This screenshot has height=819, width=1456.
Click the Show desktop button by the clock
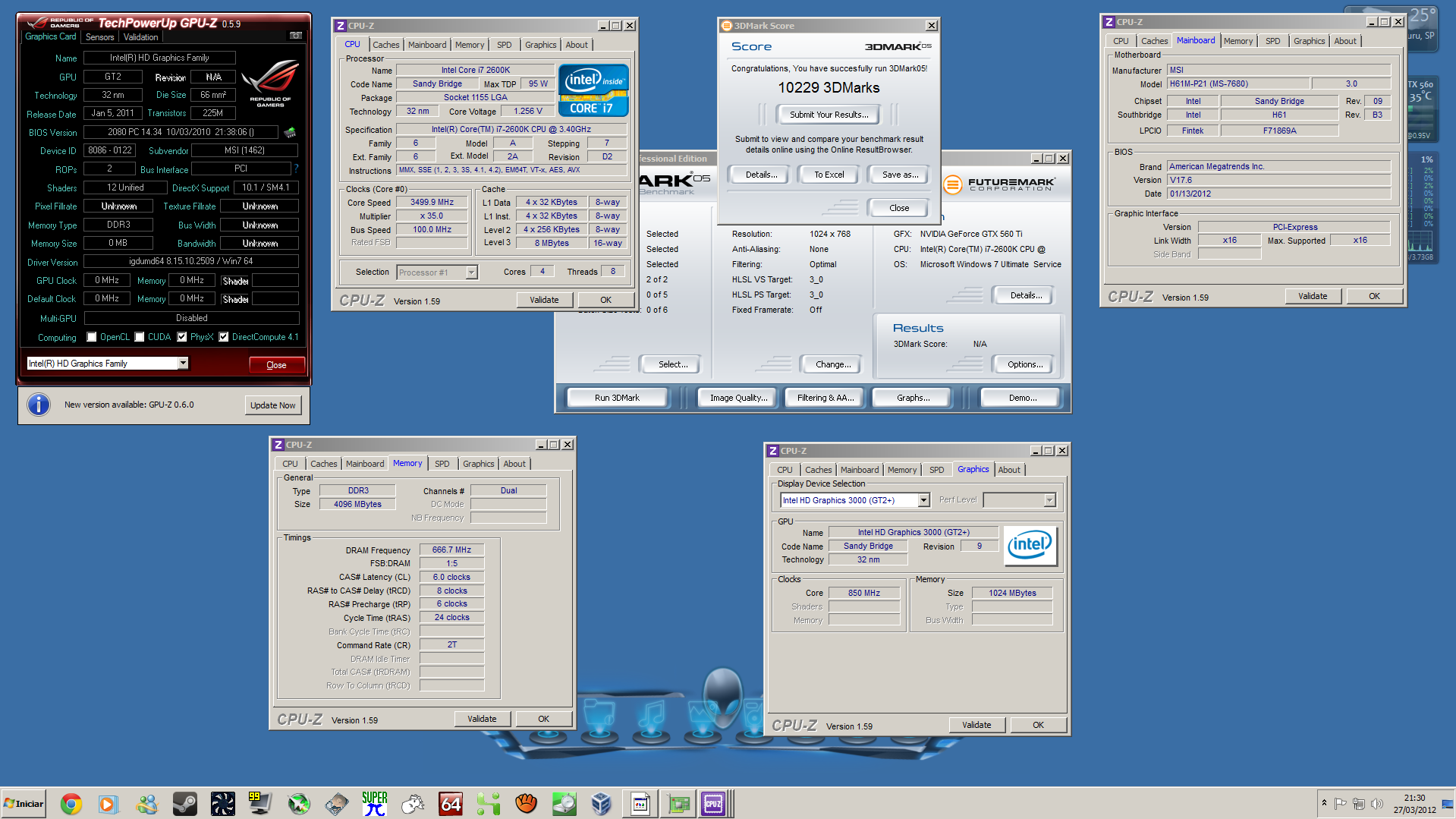click(x=1448, y=804)
